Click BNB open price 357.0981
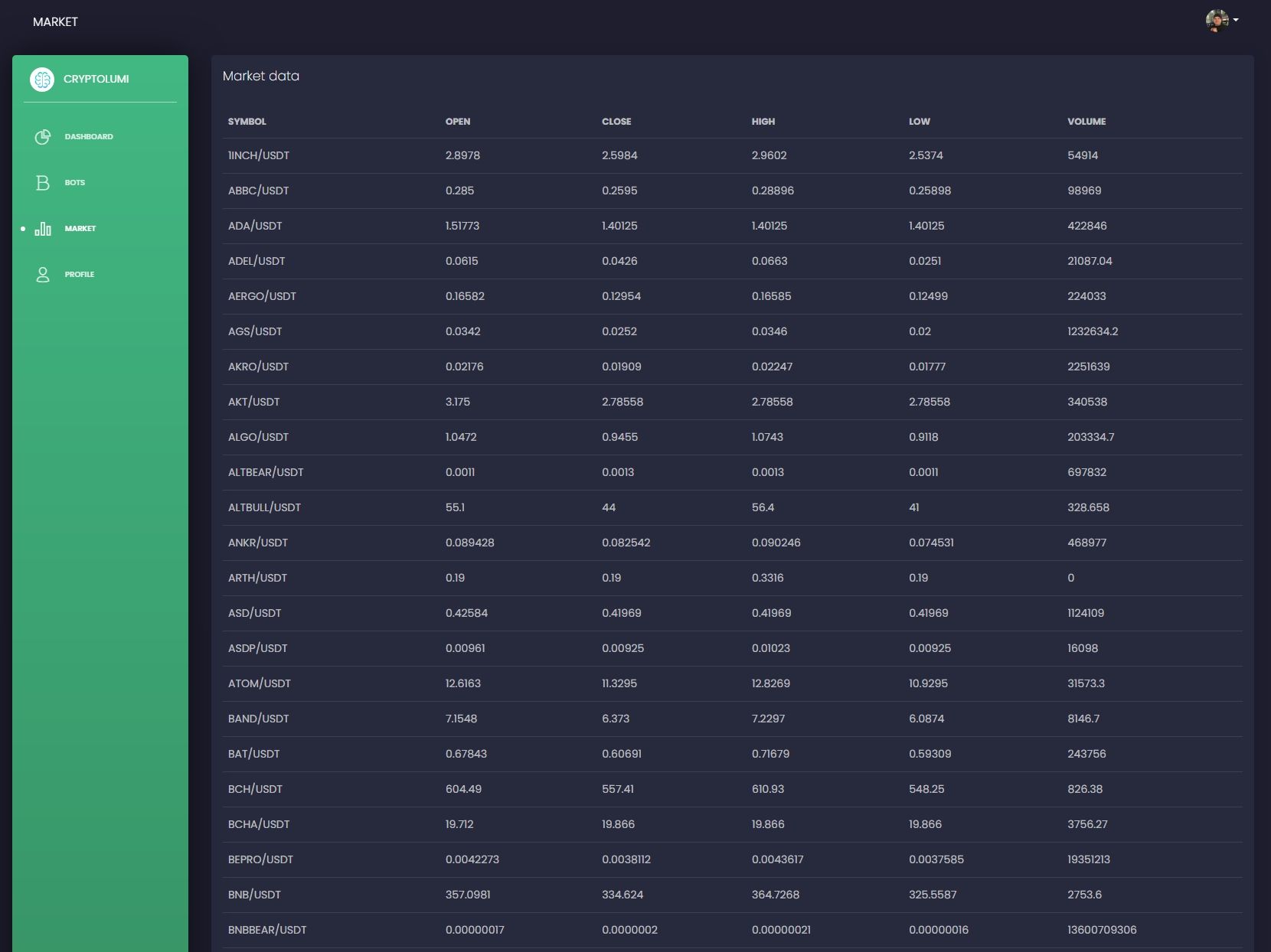Image resolution: width=1271 pixels, height=952 pixels. click(x=468, y=895)
